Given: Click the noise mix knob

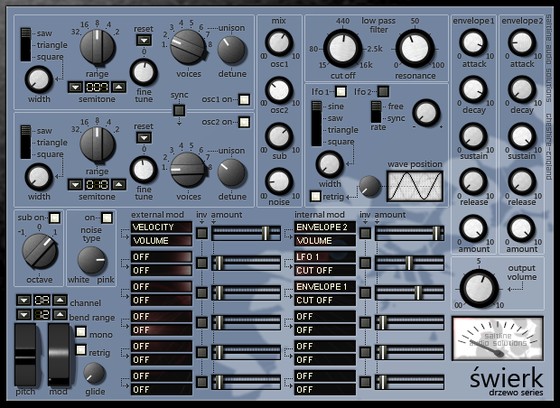Looking at the screenshot, I should click(279, 181).
